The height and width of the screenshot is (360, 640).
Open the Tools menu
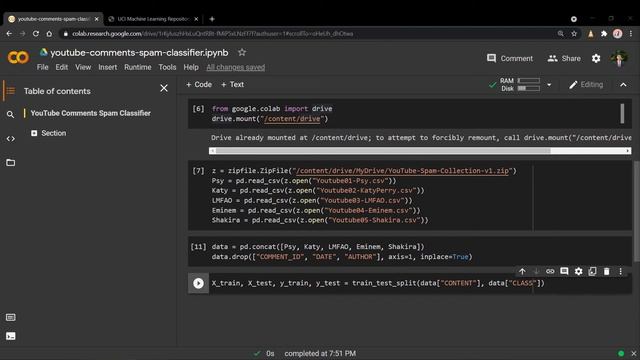(167, 67)
